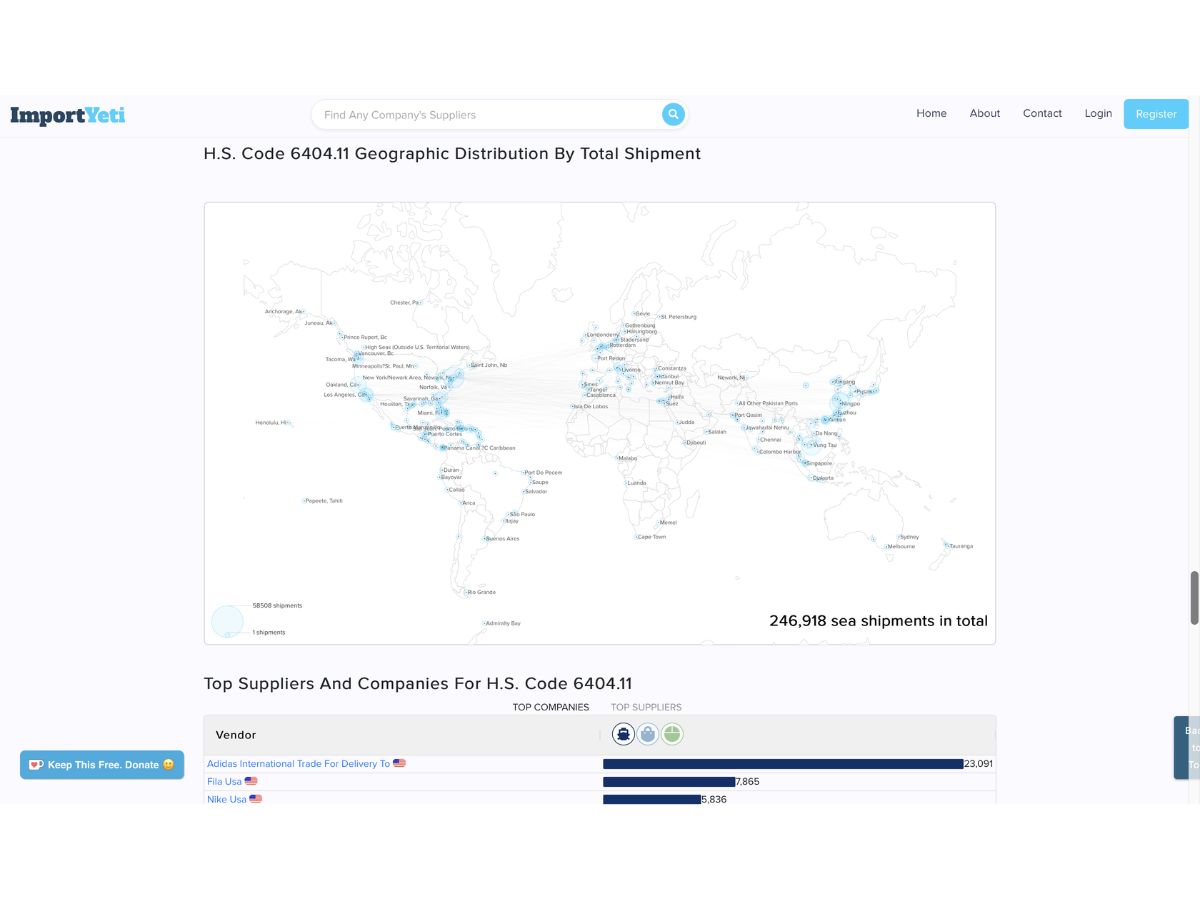Click the US flag next to Adidas
The image size is (1200, 900).
(x=399, y=763)
